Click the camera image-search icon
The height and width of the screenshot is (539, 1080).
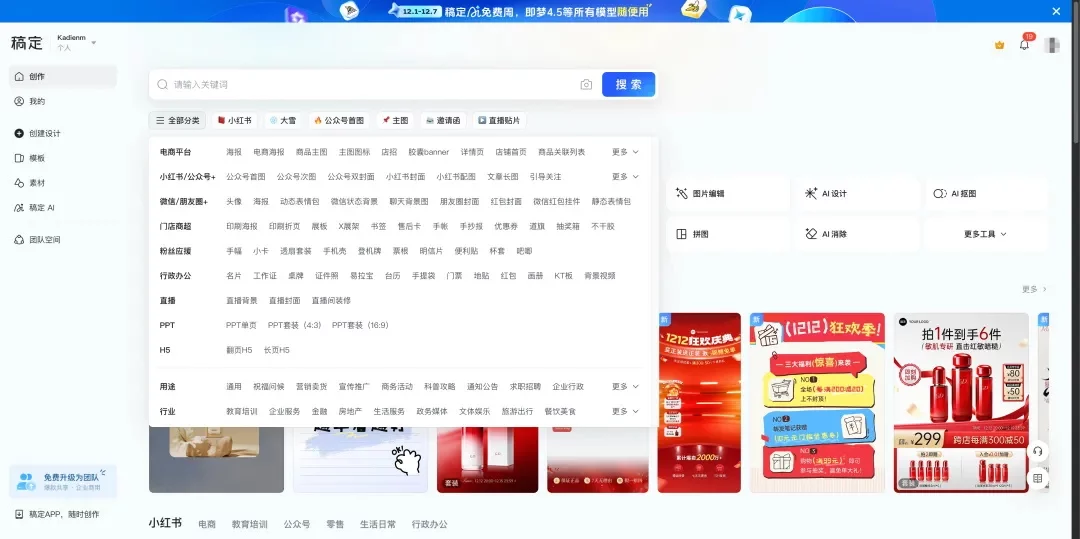point(586,85)
